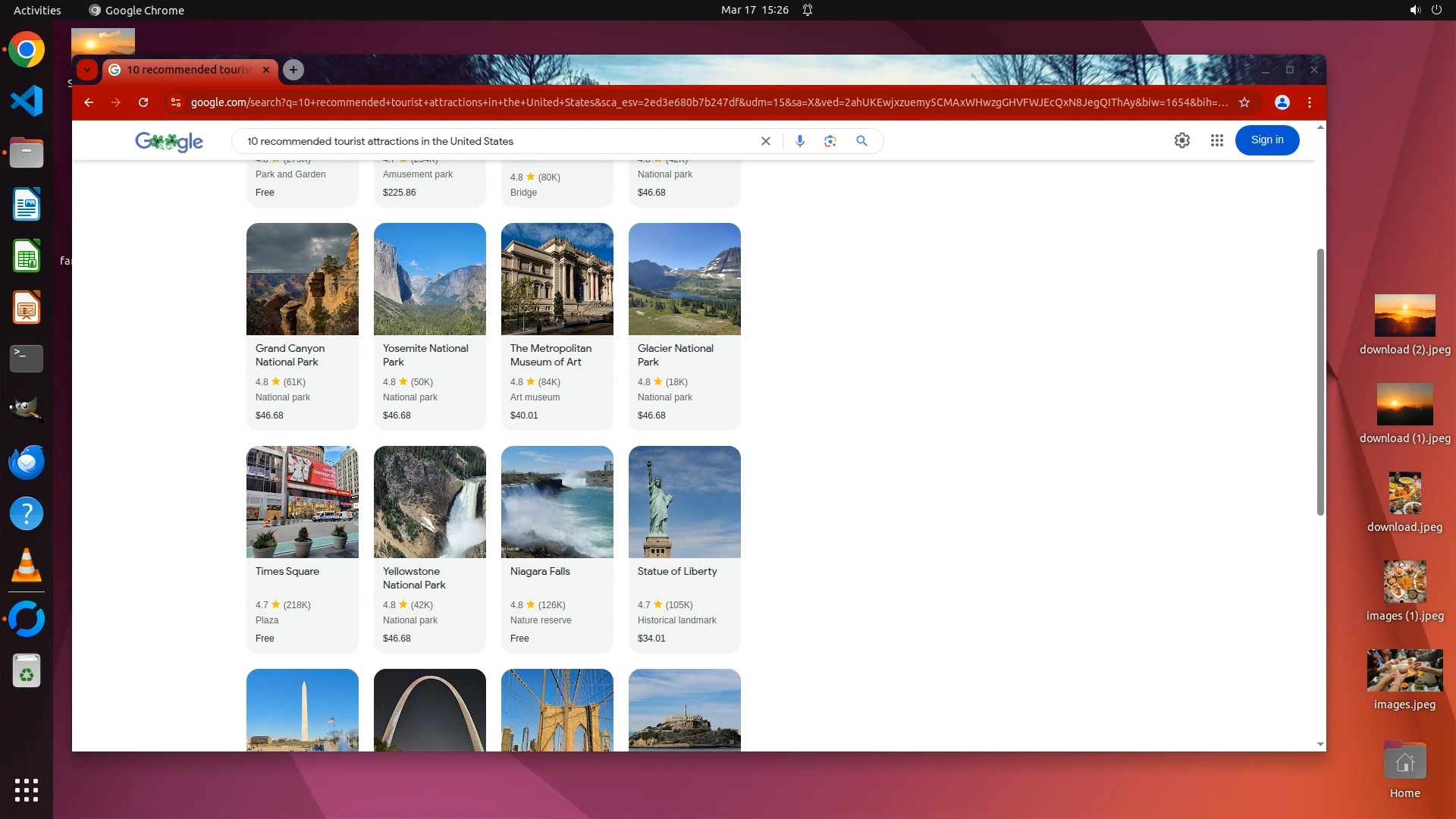Open a new browser tab
This screenshot has width=1456, height=819.
tap(293, 70)
